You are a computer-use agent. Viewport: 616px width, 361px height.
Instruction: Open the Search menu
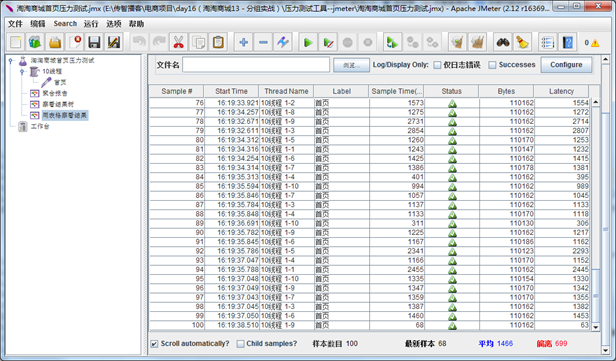coord(65,24)
